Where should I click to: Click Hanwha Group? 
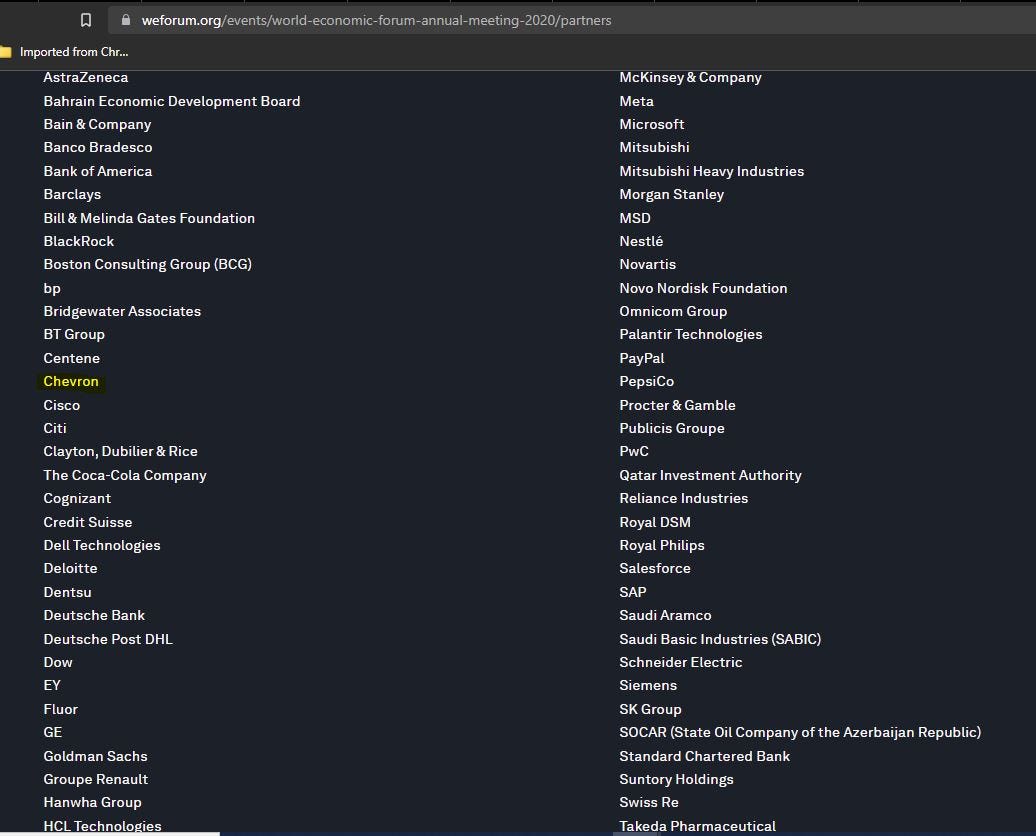pyautogui.click(x=92, y=802)
